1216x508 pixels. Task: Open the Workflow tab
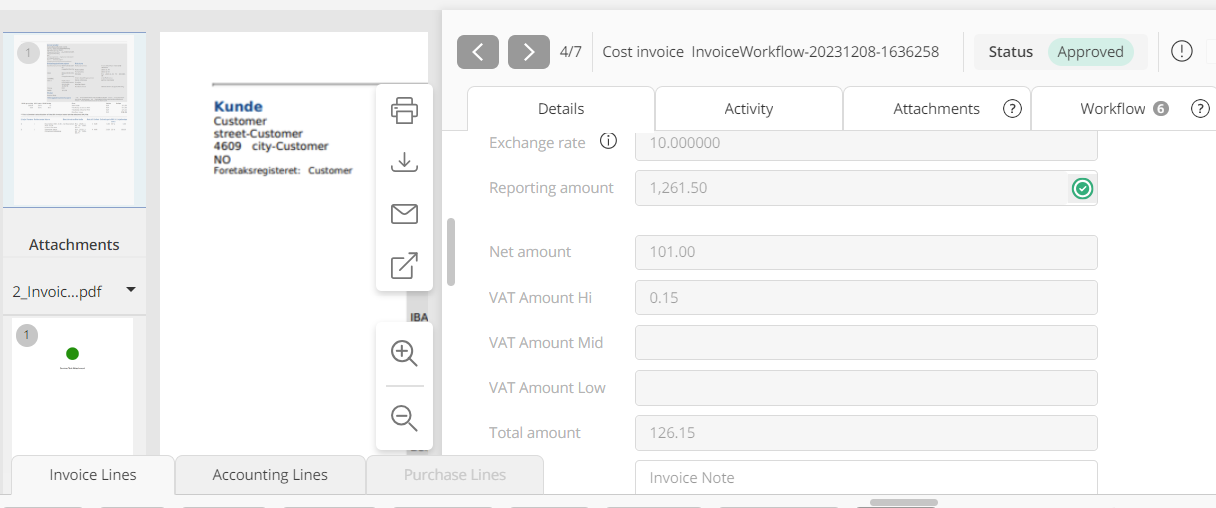pyautogui.click(x=1112, y=109)
